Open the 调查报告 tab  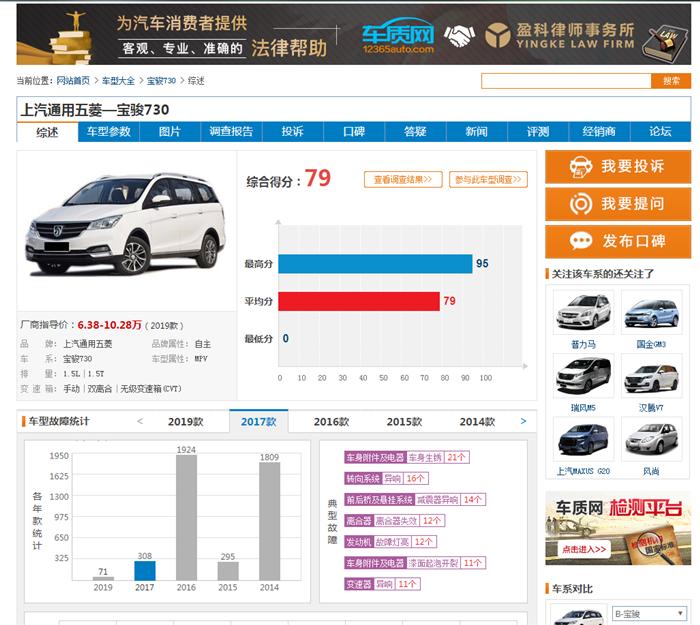click(231, 132)
